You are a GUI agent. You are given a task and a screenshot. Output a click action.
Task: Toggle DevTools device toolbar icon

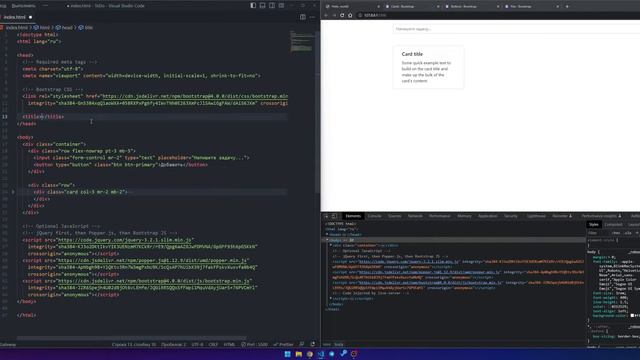(x=334, y=216)
